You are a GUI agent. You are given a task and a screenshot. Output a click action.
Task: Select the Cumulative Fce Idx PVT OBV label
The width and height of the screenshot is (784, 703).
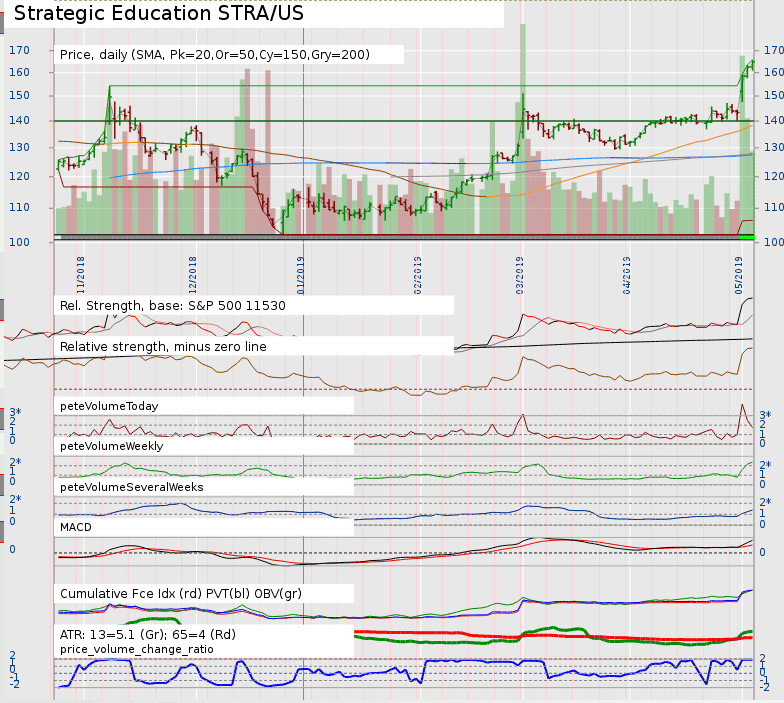click(x=180, y=594)
